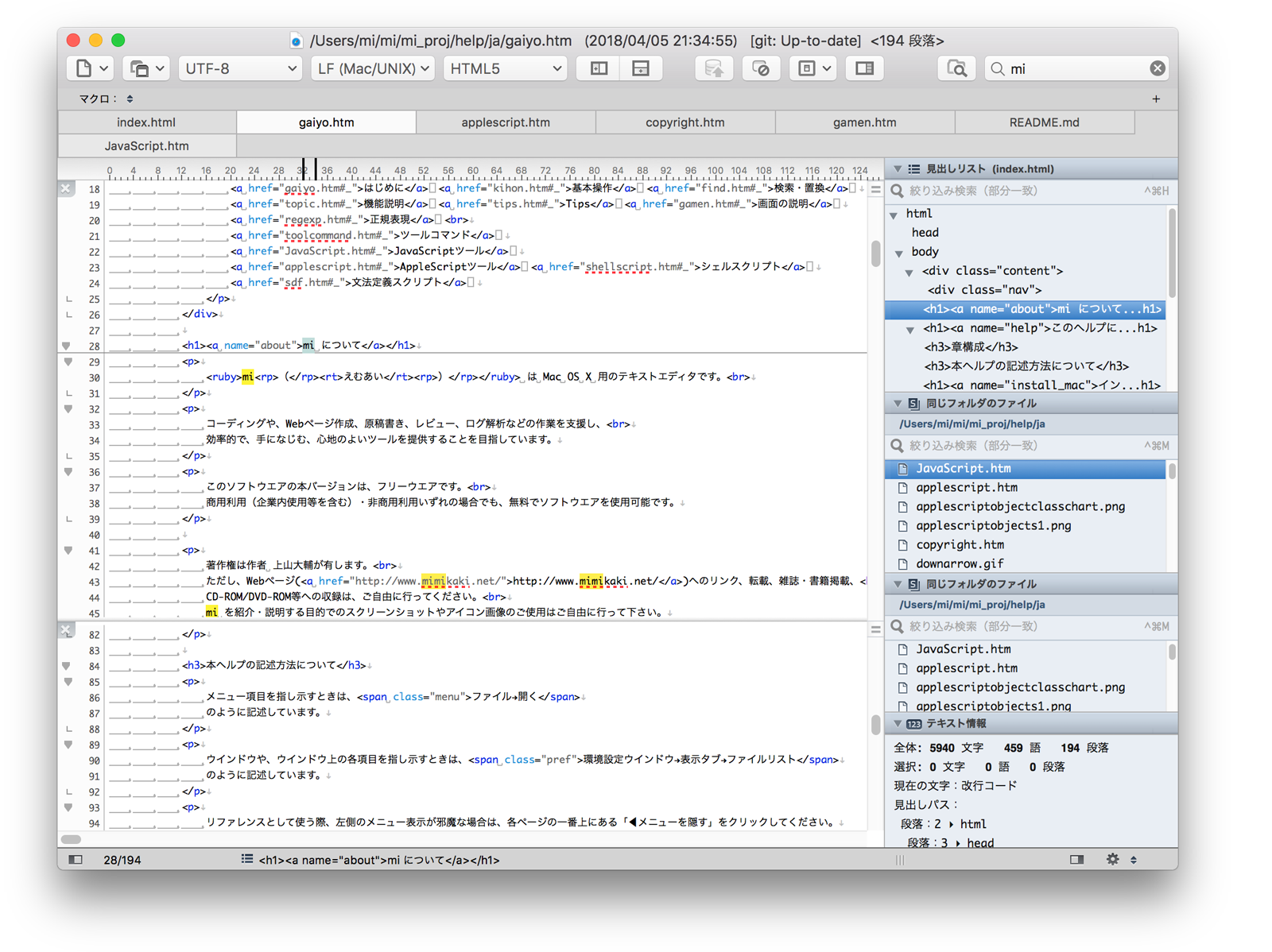Screen dimensions: 1272x952
Task: Click first folder files filter search field
Action: tap(1031, 446)
